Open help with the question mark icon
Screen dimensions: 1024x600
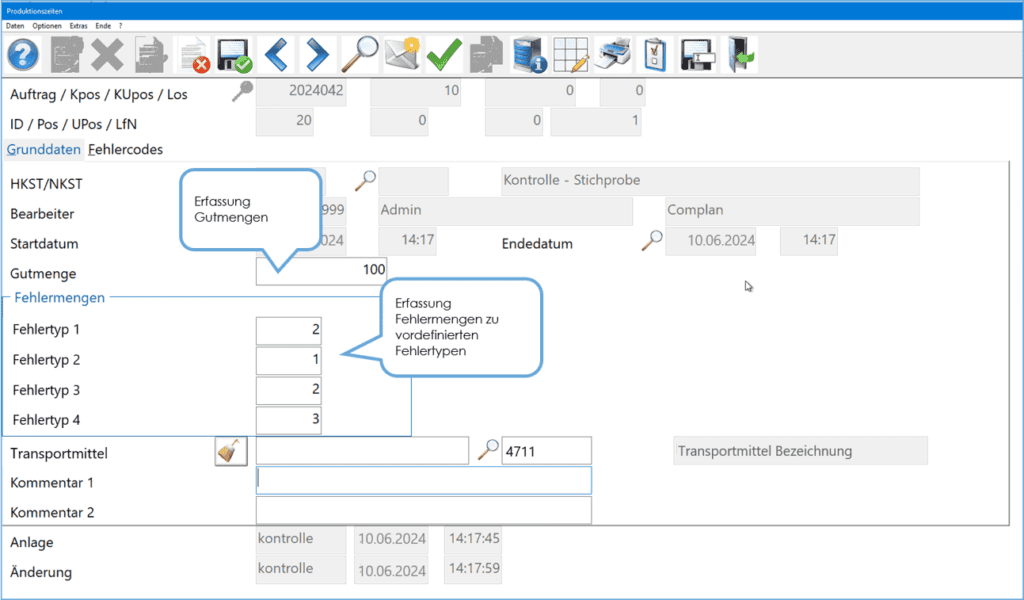tap(24, 54)
